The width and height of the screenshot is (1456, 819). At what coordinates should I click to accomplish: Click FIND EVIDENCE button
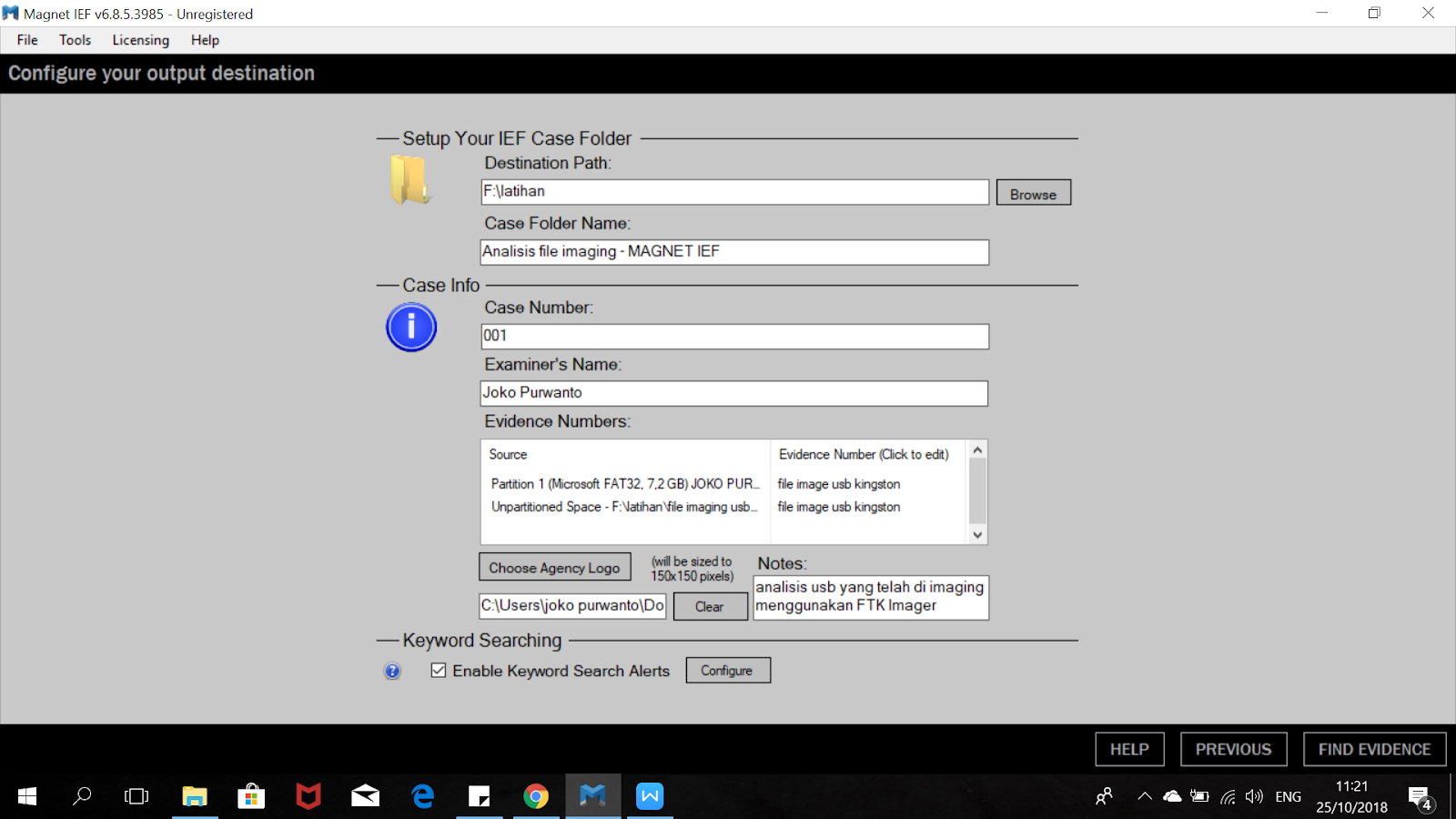(1375, 749)
